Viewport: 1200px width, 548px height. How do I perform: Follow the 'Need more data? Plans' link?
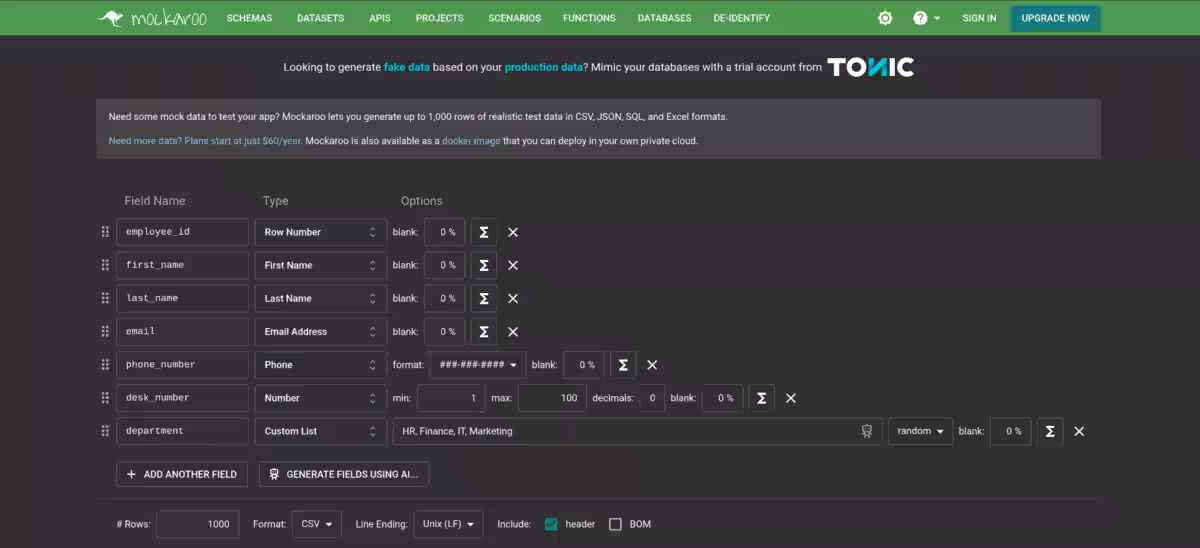tap(205, 141)
